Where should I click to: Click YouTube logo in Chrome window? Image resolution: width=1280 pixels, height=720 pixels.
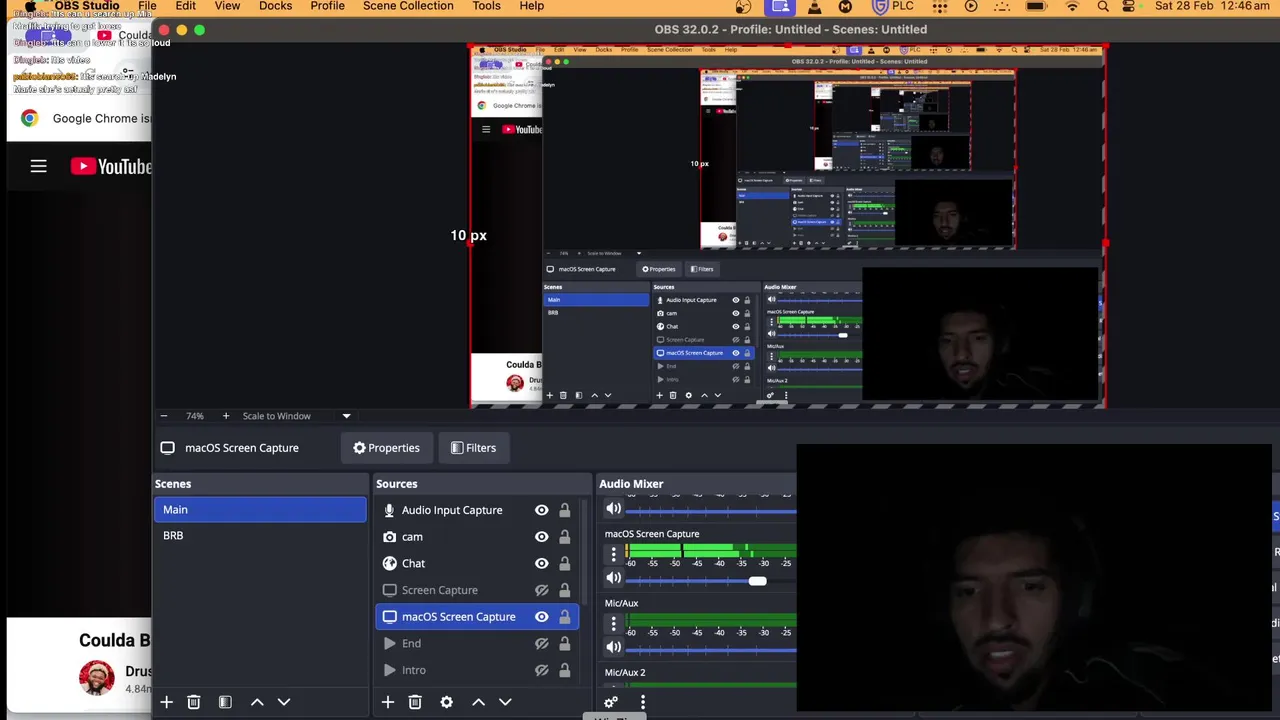[x=110, y=167]
